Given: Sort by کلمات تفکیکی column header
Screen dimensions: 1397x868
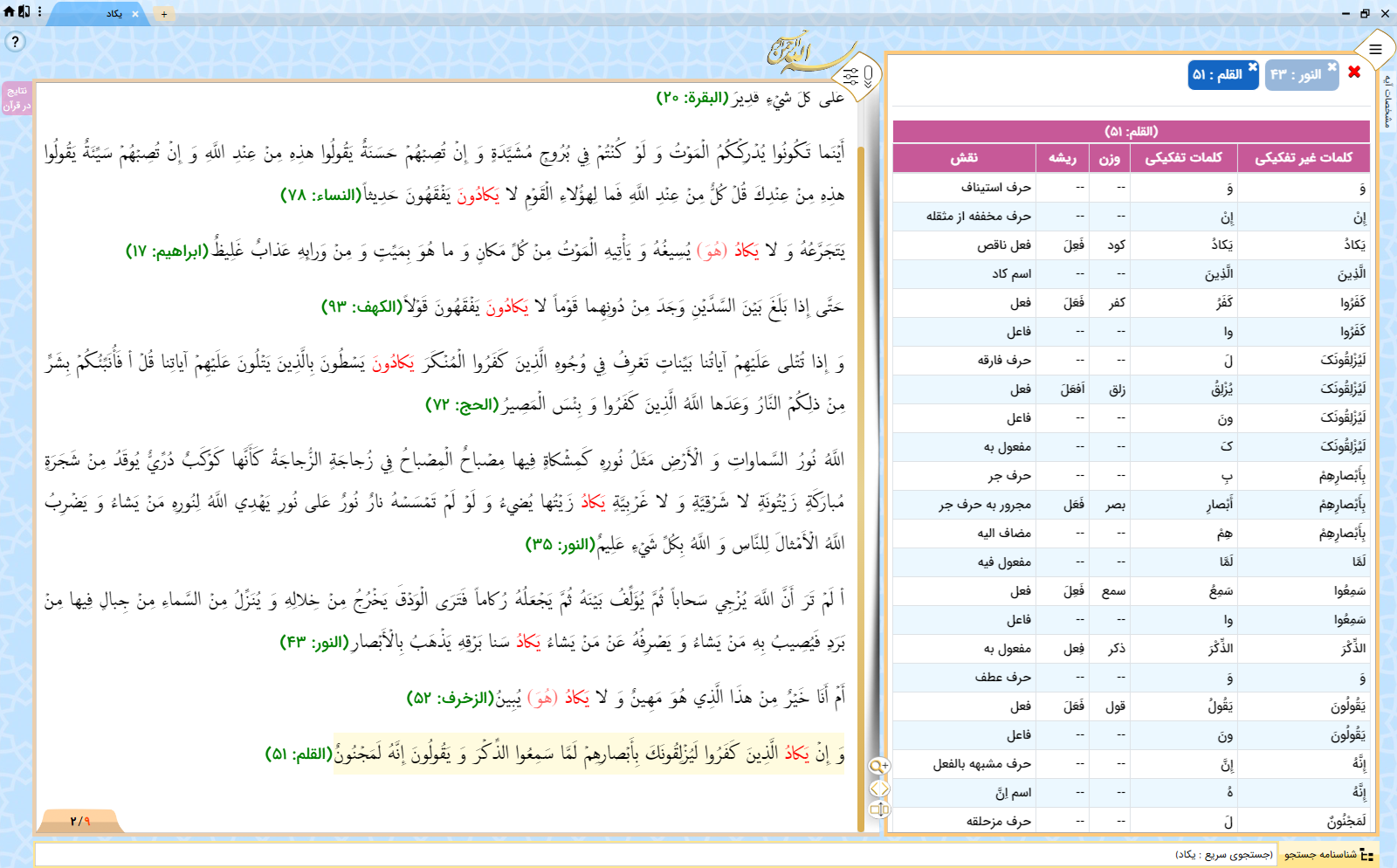Looking at the screenshot, I should (1184, 158).
